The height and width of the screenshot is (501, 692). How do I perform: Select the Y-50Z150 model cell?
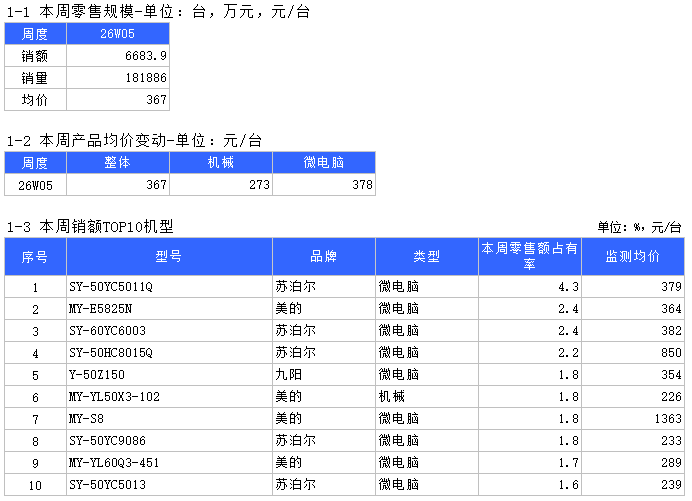(169, 375)
